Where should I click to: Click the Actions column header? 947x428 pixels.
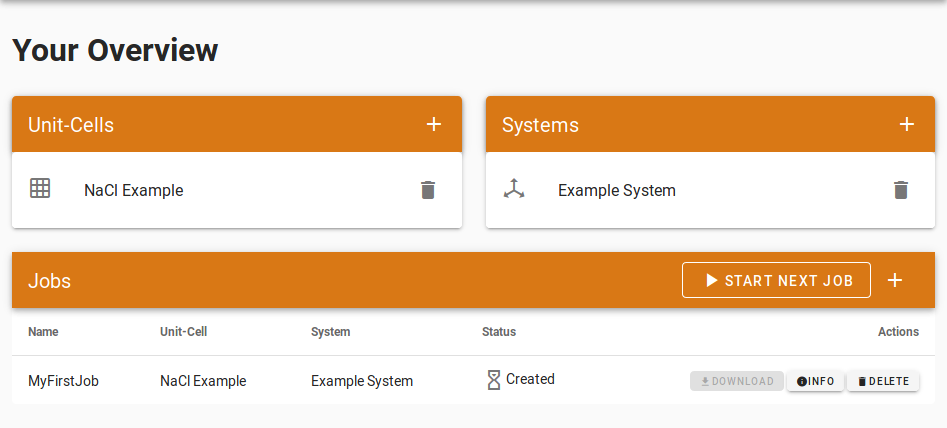[x=898, y=331]
